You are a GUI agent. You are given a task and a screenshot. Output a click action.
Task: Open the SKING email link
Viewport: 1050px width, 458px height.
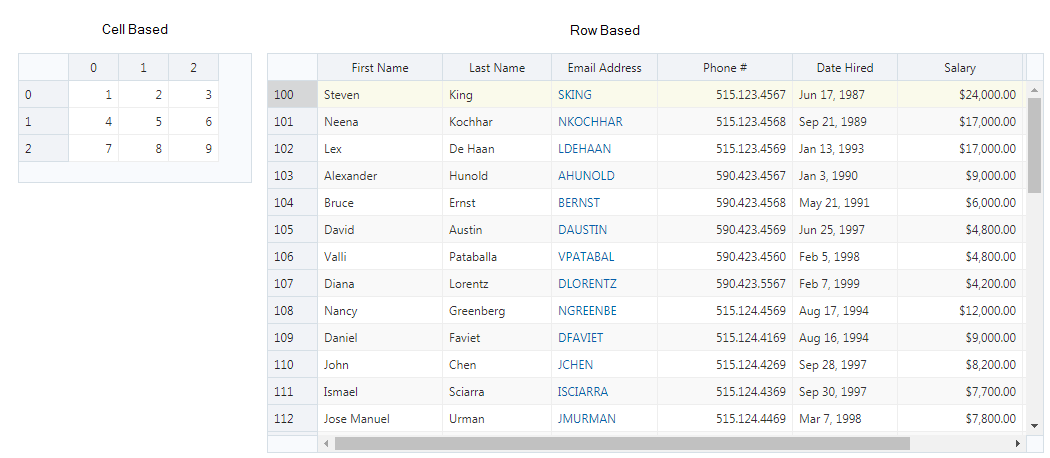click(x=575, y=95)
